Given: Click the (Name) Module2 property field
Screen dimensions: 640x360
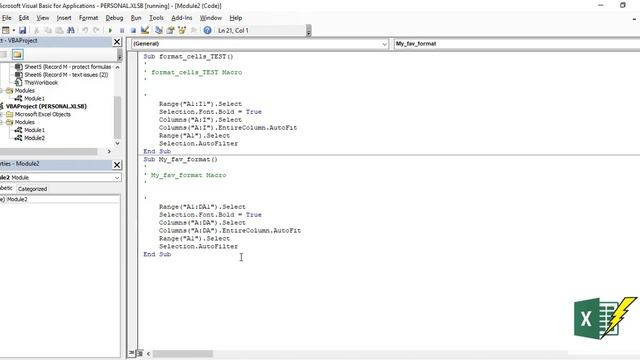Looking at the screenshot, I should pyautogui.click(x=60, y=199).
